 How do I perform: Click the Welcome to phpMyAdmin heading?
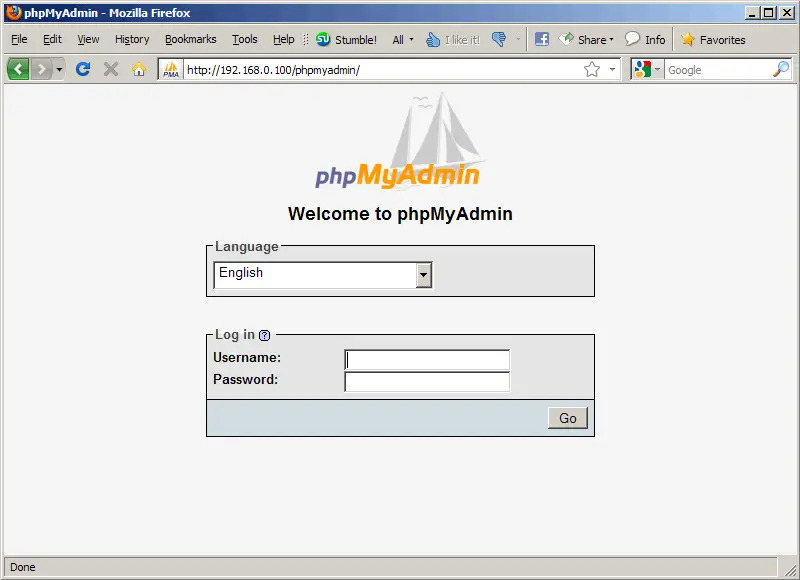pos(400,214)
